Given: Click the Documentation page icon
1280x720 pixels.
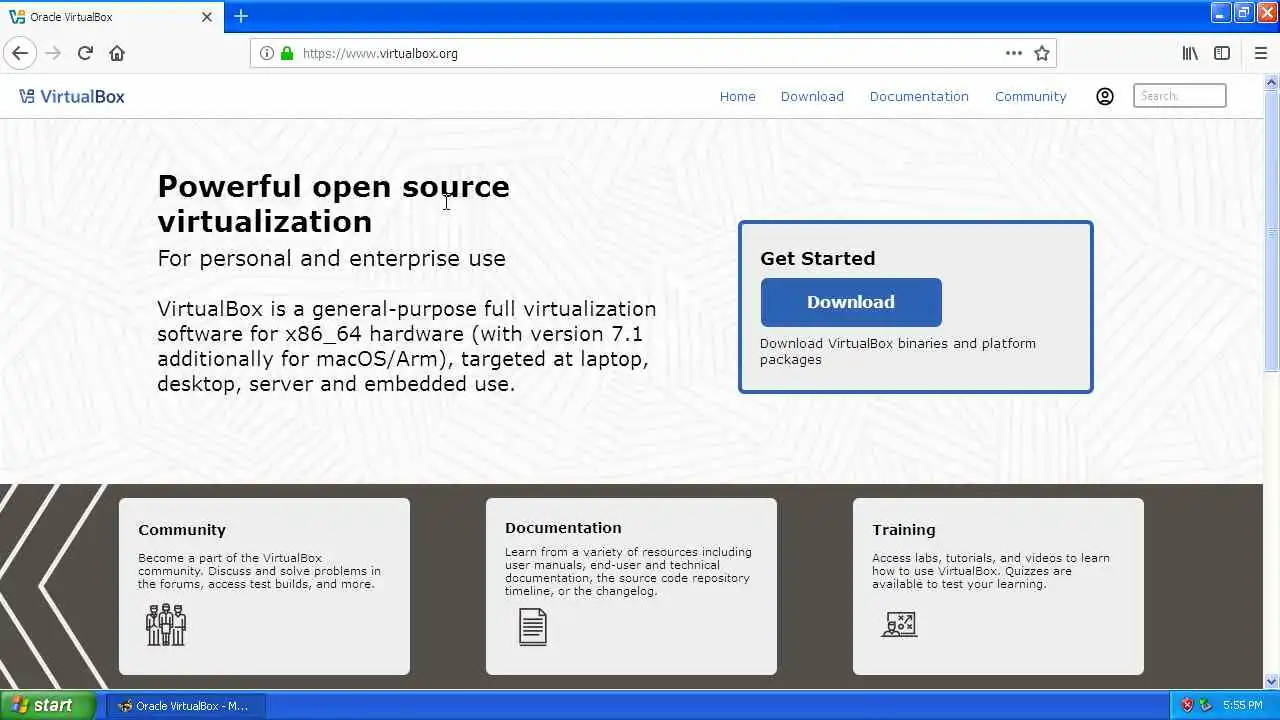Looking at the screenshot, I should coord(533,627).
